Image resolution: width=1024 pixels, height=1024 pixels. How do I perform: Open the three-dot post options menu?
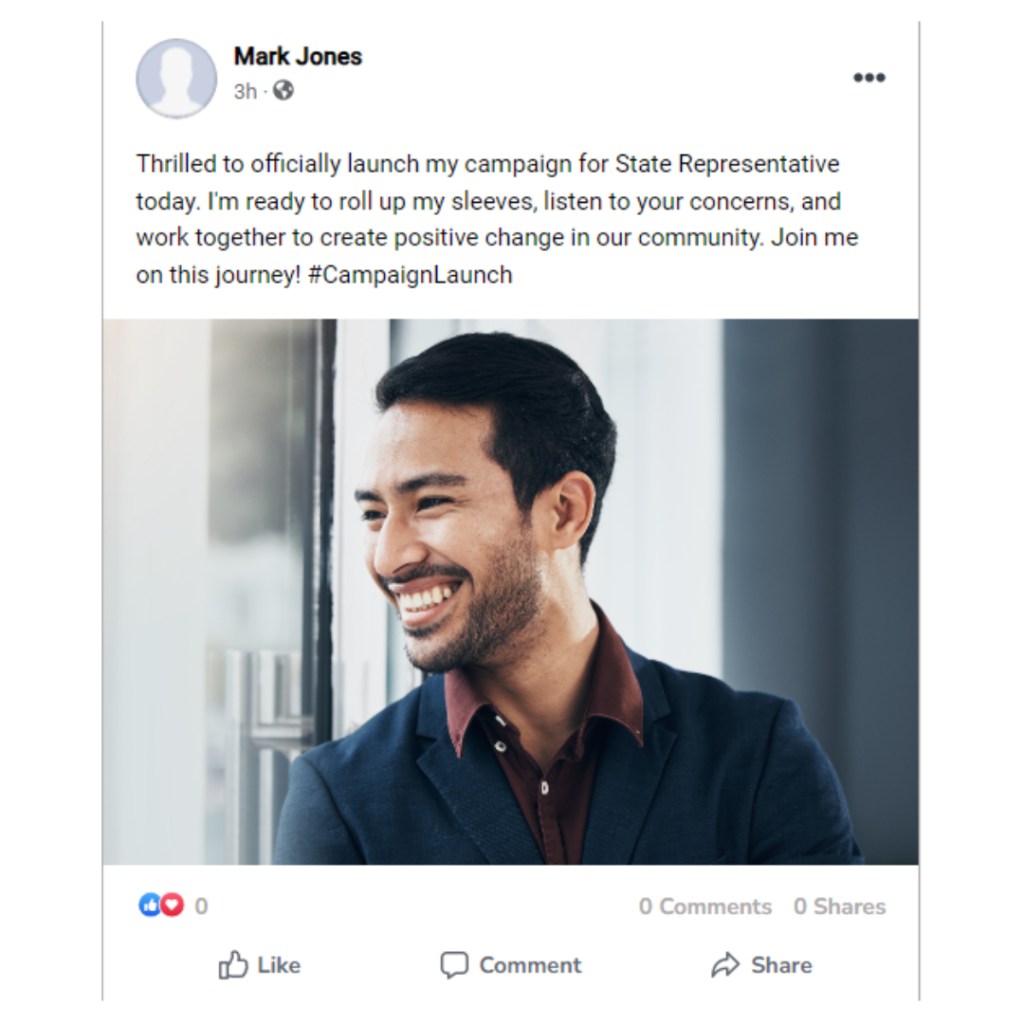(x=869, y=78)
